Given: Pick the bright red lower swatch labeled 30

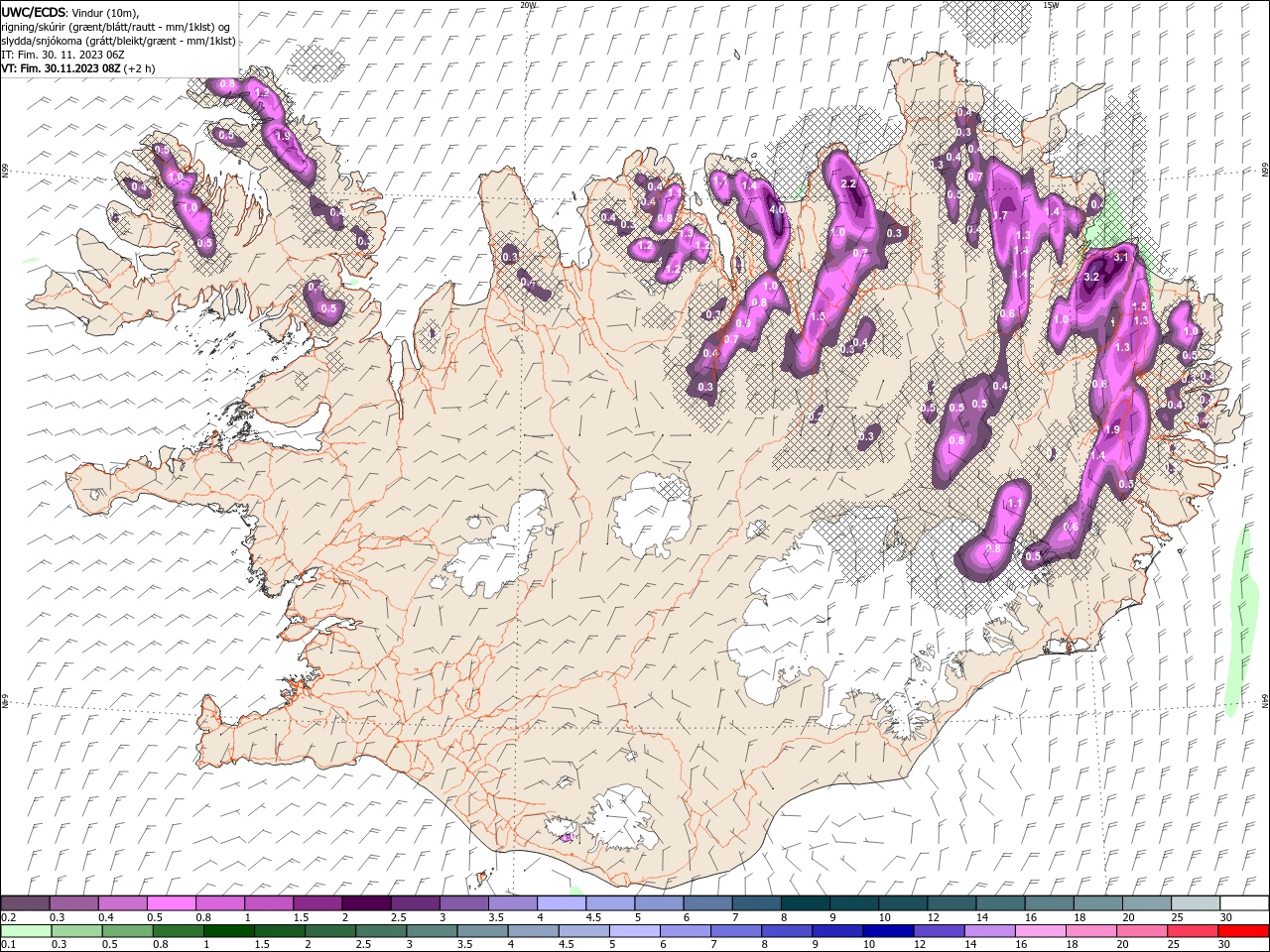Looking at the screenshot, I should (x=1242, y=931).
